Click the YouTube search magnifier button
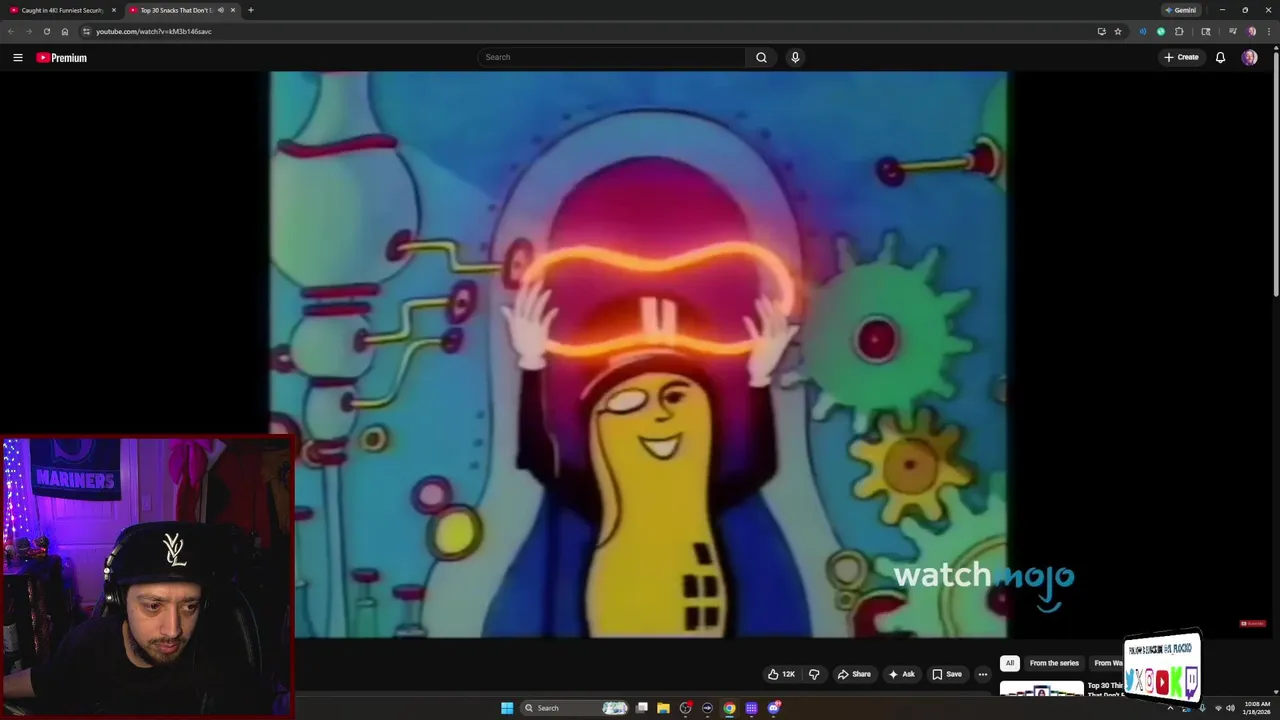1280x720 pixels. point(761,57)
